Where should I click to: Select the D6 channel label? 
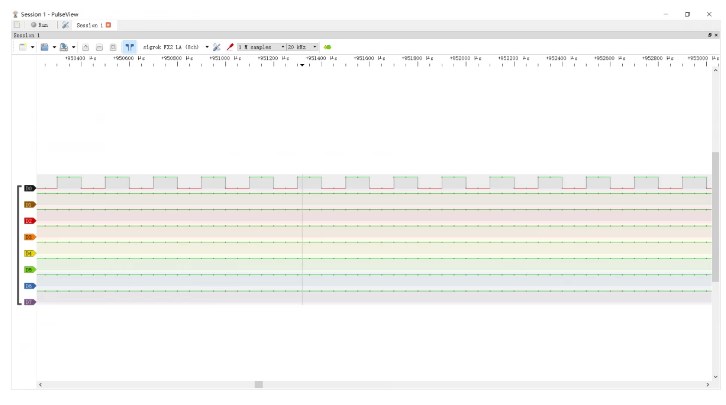(30, 286)
